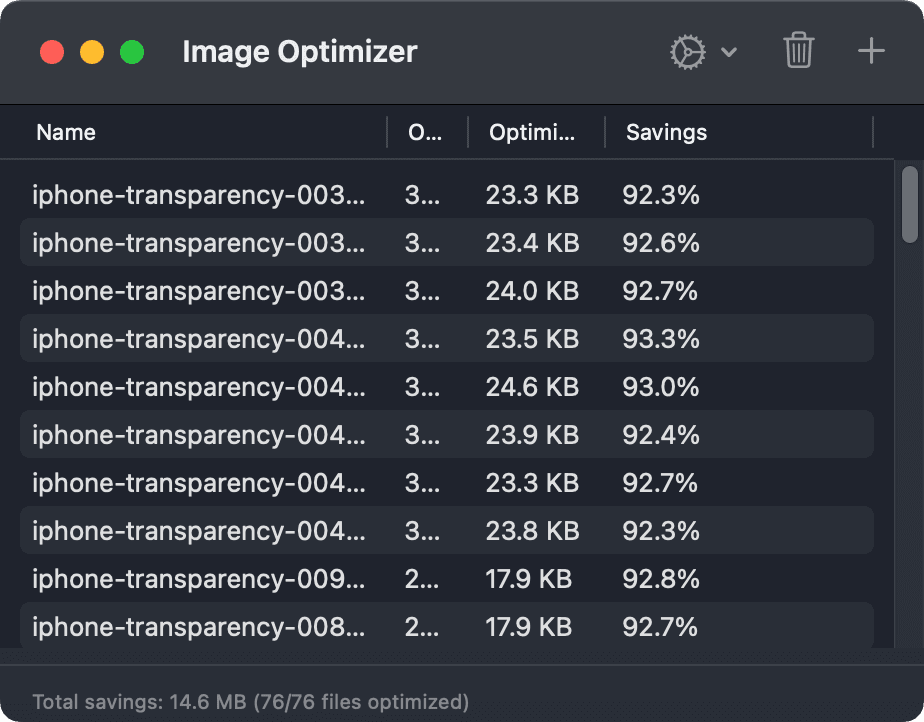Sort by the Savings column header
924x722 pixels.
click(665, 132)
